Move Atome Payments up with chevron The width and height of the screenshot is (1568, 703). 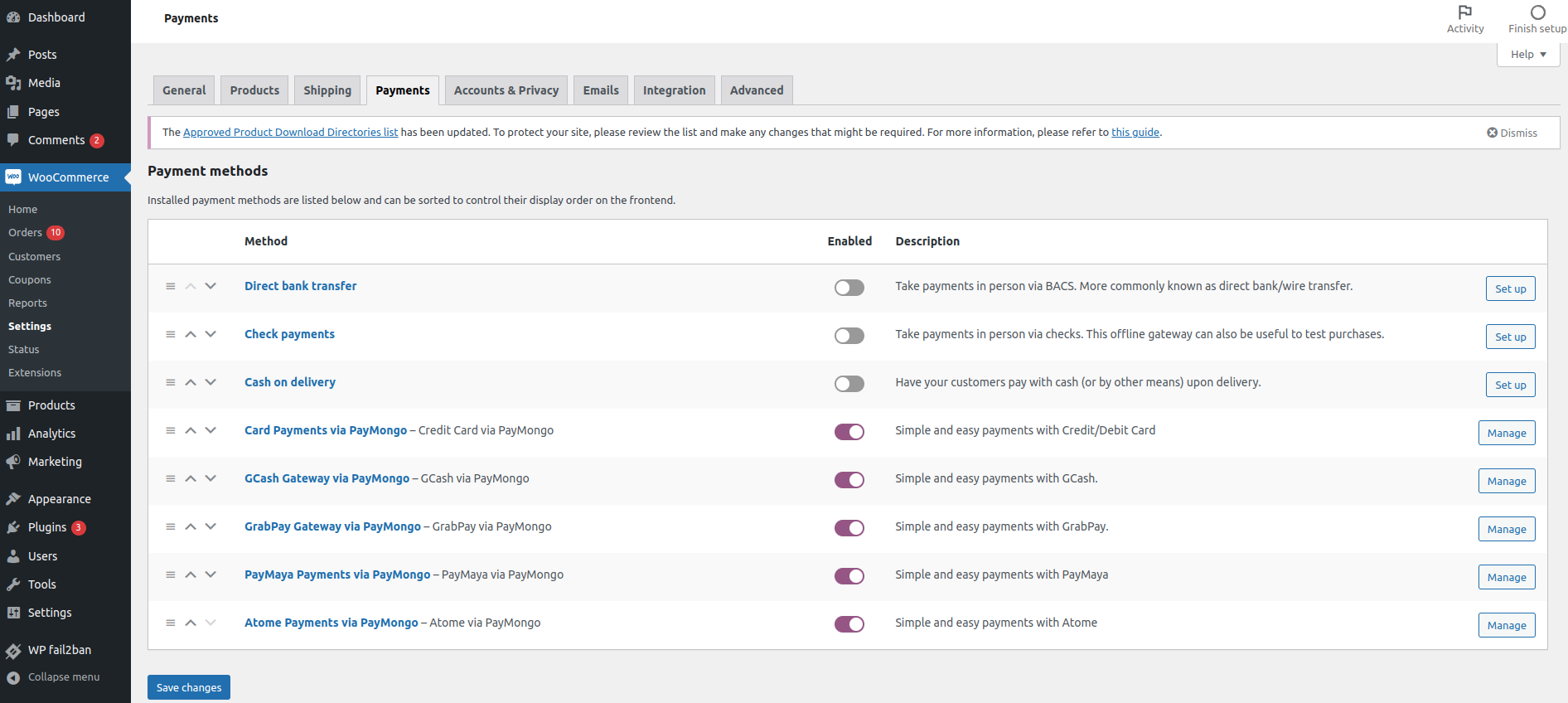pos(191,623)
